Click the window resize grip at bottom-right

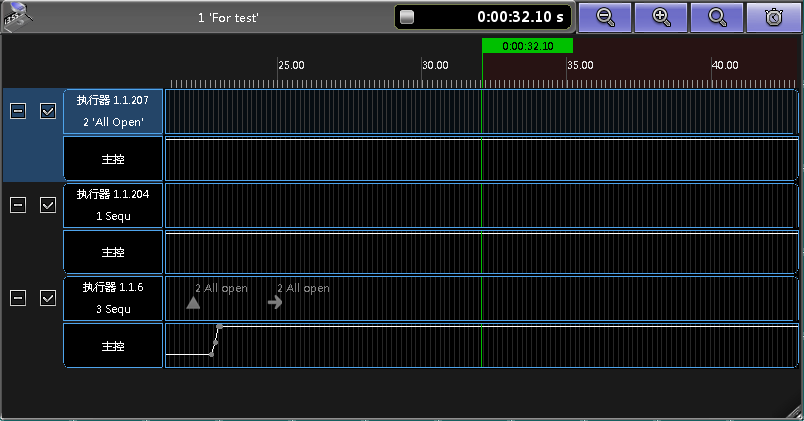coord(795,412)
